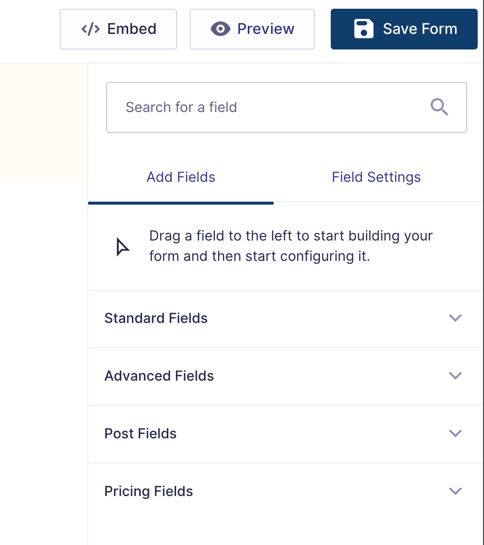Screen dimensions: 484x545
Task: Expand Post Fields using its chevron
Action: coord(455,433)
